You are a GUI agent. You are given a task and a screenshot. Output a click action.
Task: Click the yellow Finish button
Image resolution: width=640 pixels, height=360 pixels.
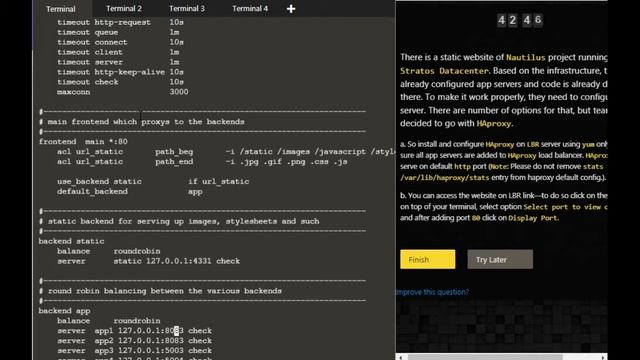(427, 259)
